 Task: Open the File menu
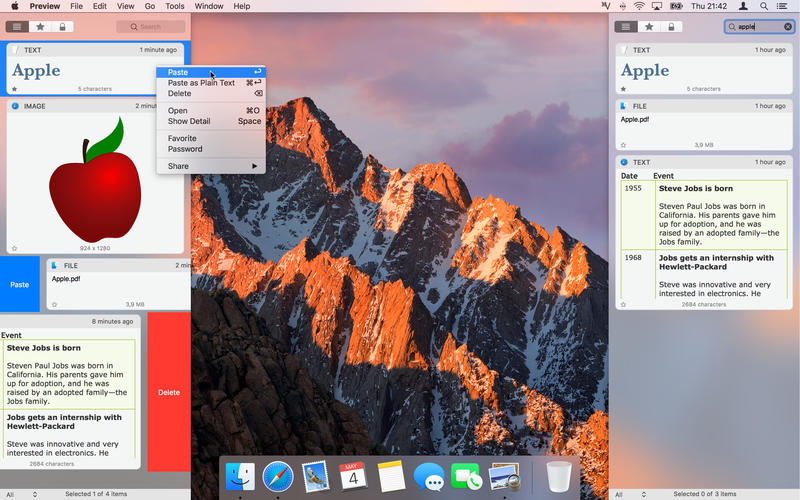[77, 6]
